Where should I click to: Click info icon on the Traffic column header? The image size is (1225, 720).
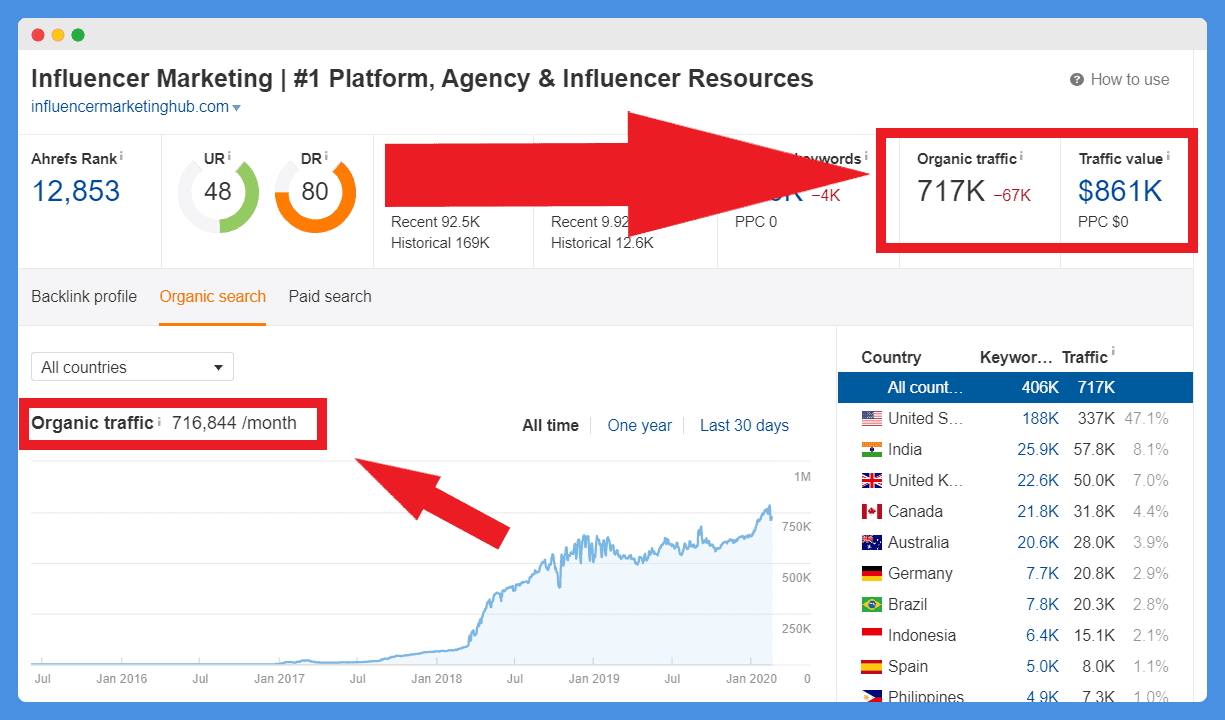[1113, 352]
